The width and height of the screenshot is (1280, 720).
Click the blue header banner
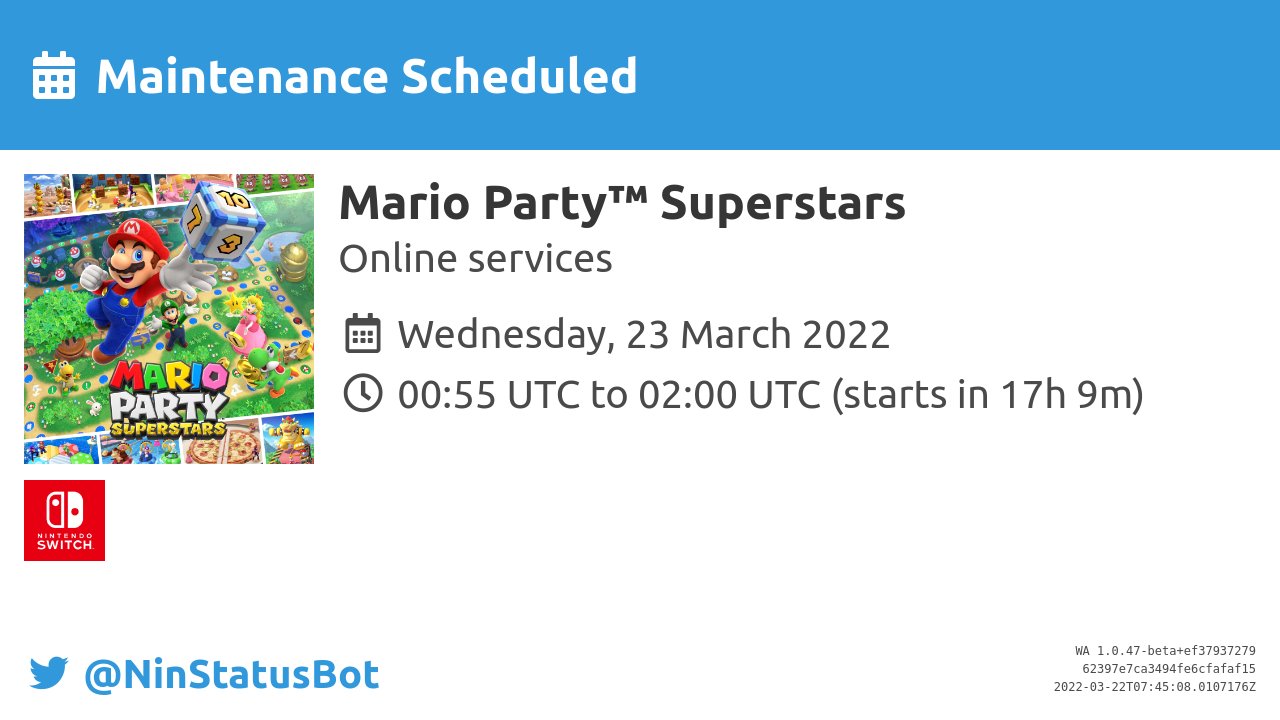pos(640,75)
